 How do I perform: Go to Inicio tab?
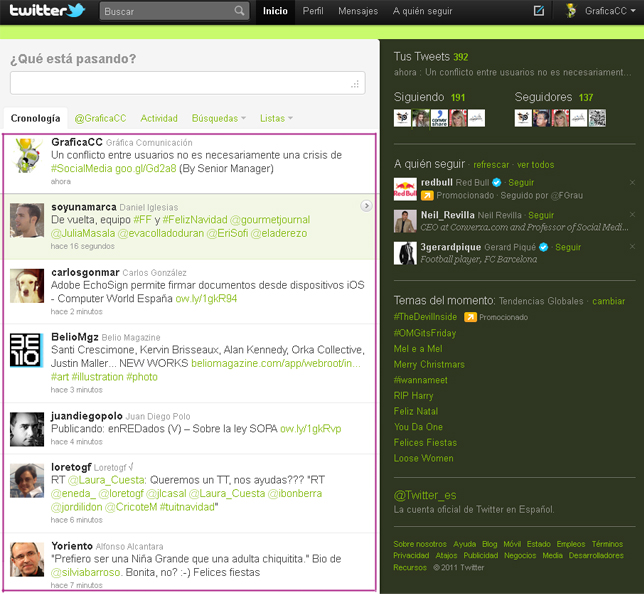275,11
